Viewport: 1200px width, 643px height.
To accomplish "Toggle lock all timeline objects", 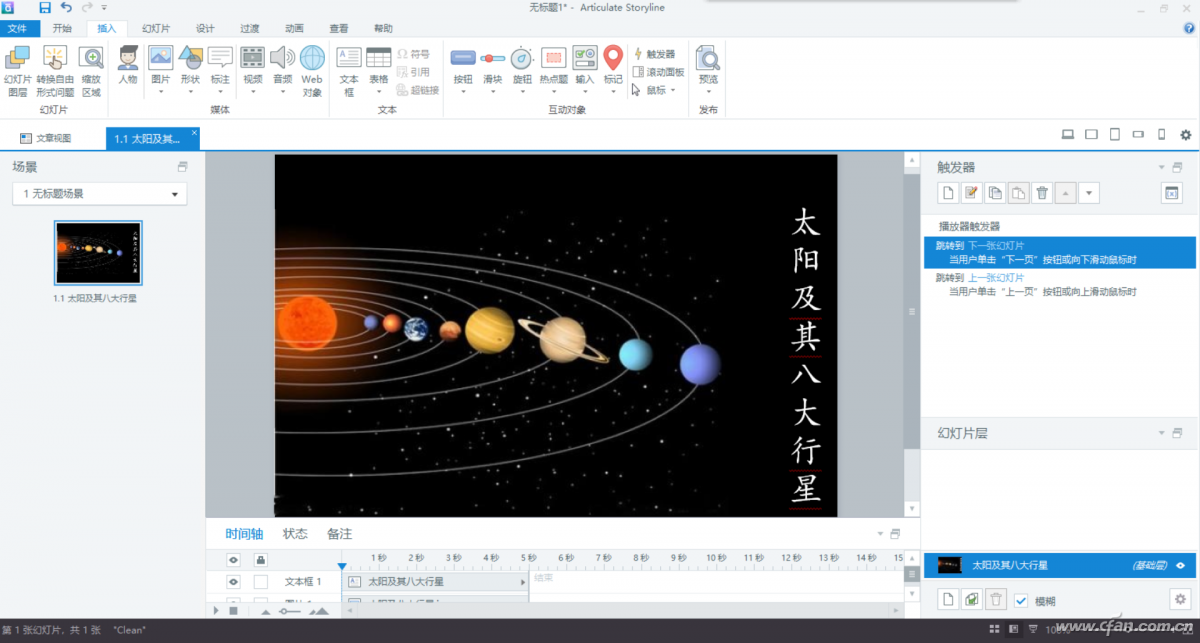I will coord(261,560).
